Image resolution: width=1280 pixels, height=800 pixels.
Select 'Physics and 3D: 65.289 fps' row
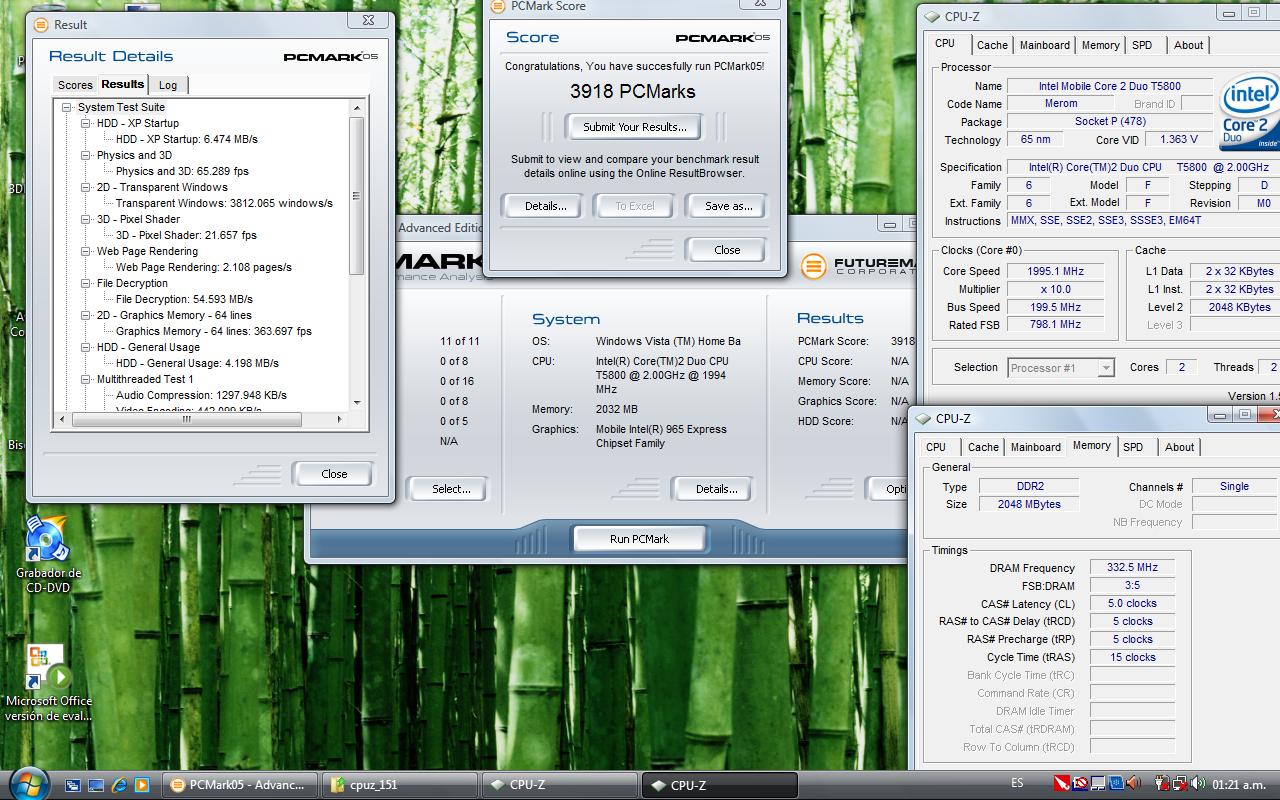(x=182, y=171)
